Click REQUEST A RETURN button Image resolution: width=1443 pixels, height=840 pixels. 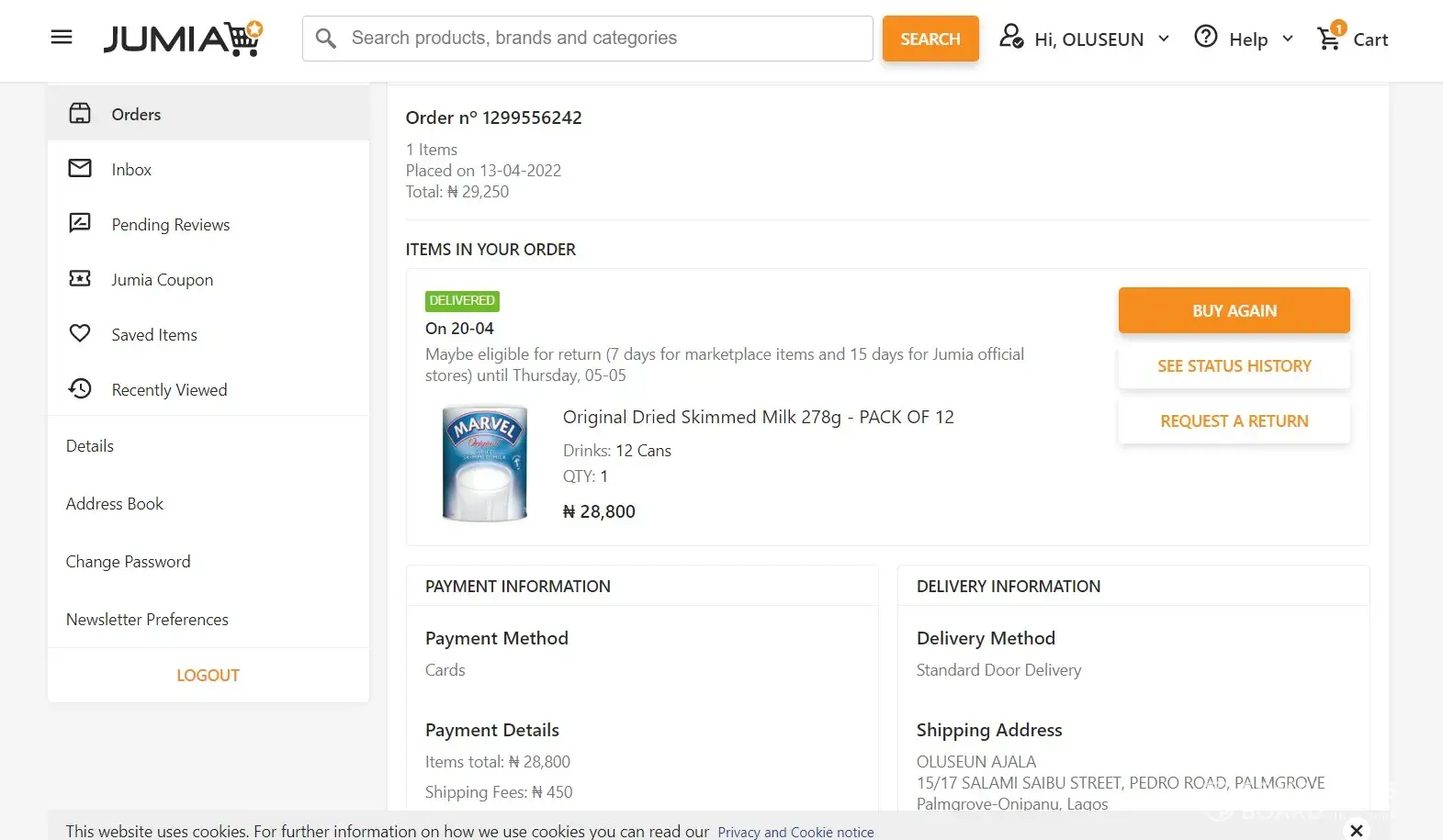(1234, 421)
